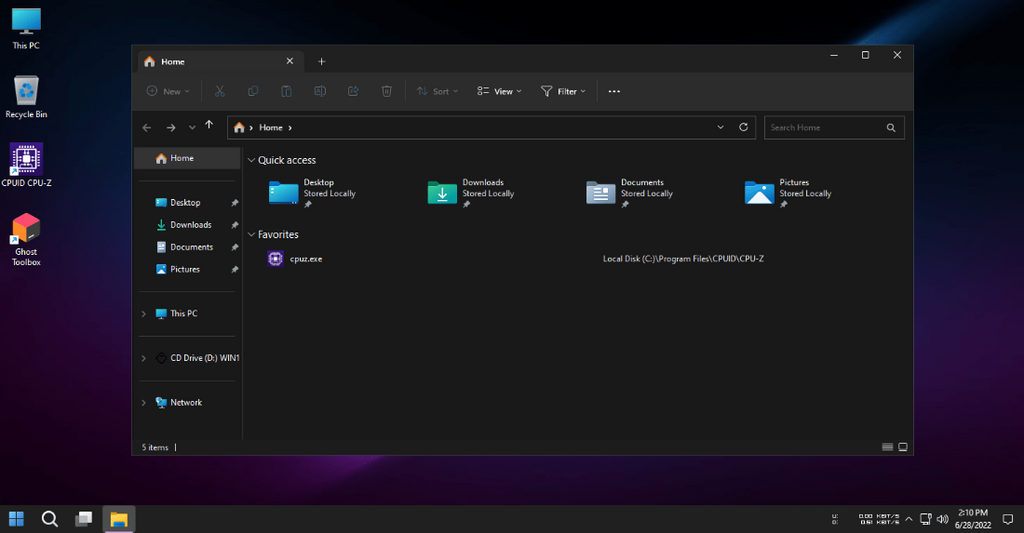Collapse the Favorites section
Screen dimensions: 1024x533
pos(251,234)
